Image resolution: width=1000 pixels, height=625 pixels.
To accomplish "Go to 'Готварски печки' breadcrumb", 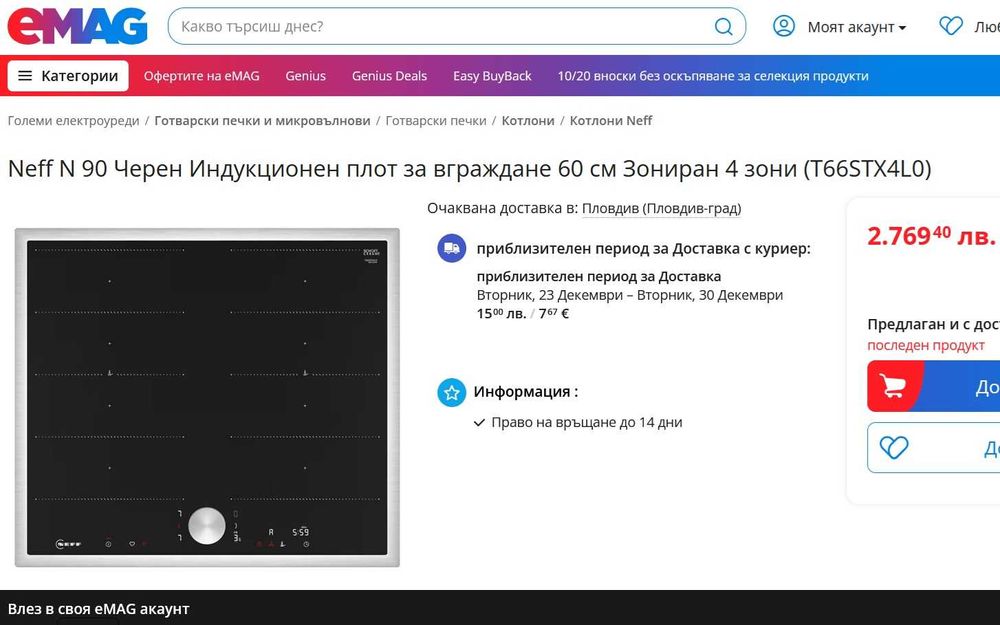I will click(x=436, y=121).
